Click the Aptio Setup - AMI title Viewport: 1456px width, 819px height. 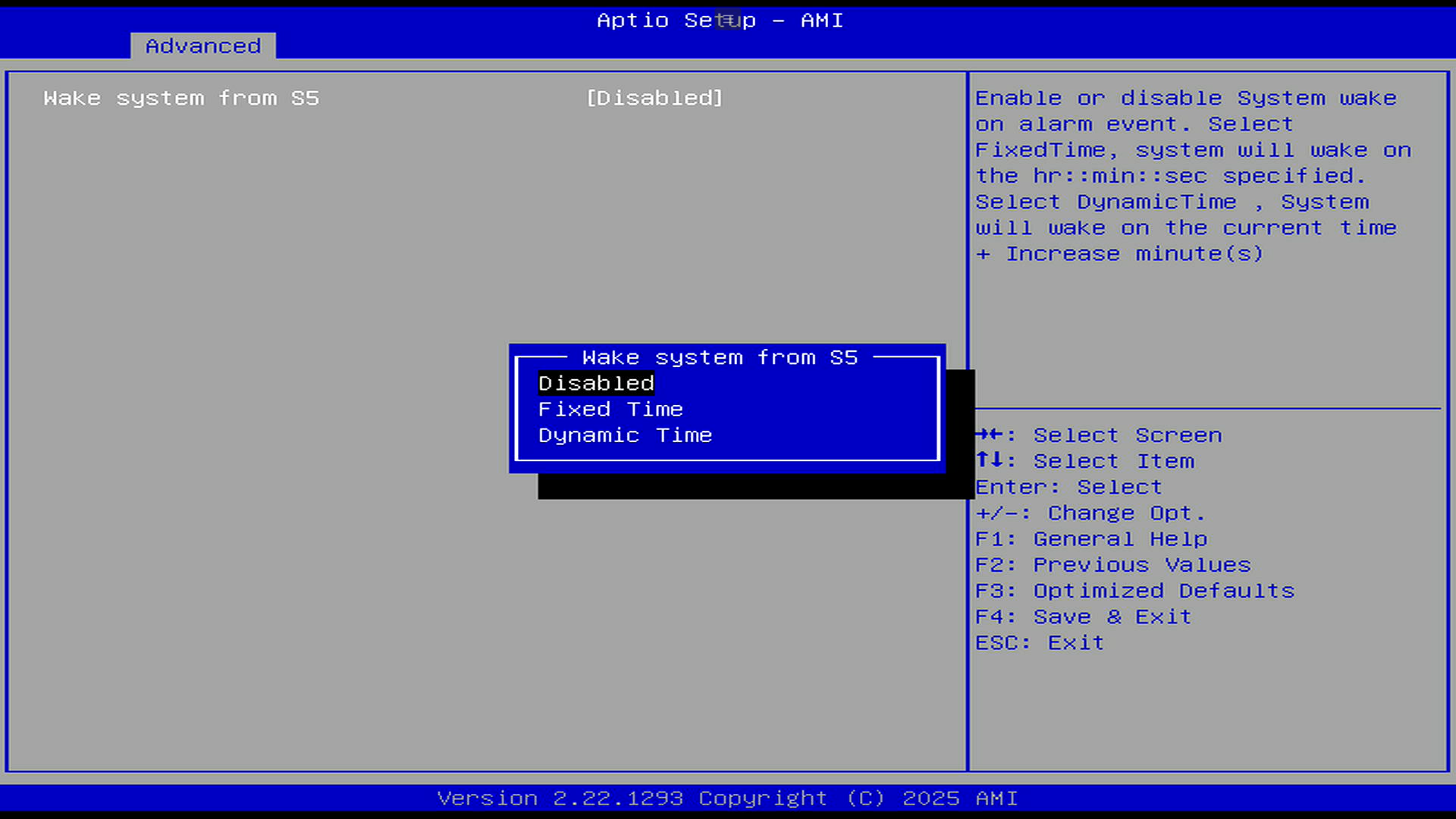(720, 20)
